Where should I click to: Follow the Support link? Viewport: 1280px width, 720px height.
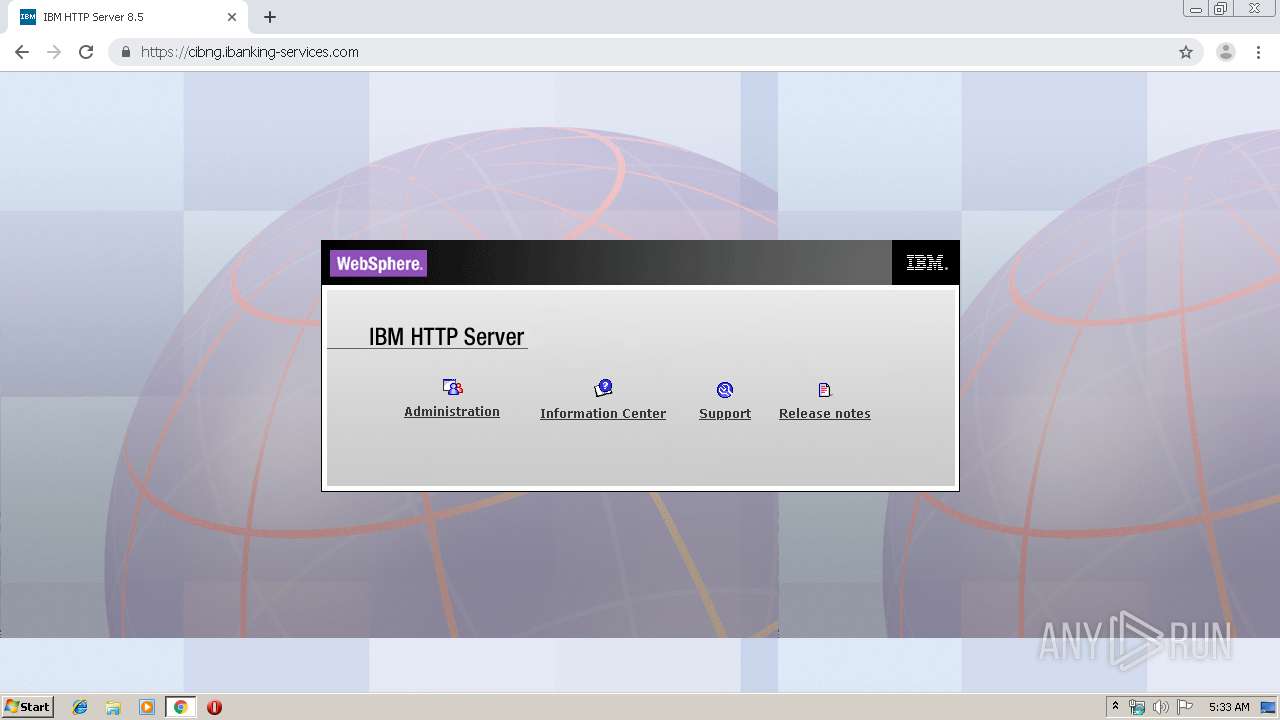[x=725, y=413]
